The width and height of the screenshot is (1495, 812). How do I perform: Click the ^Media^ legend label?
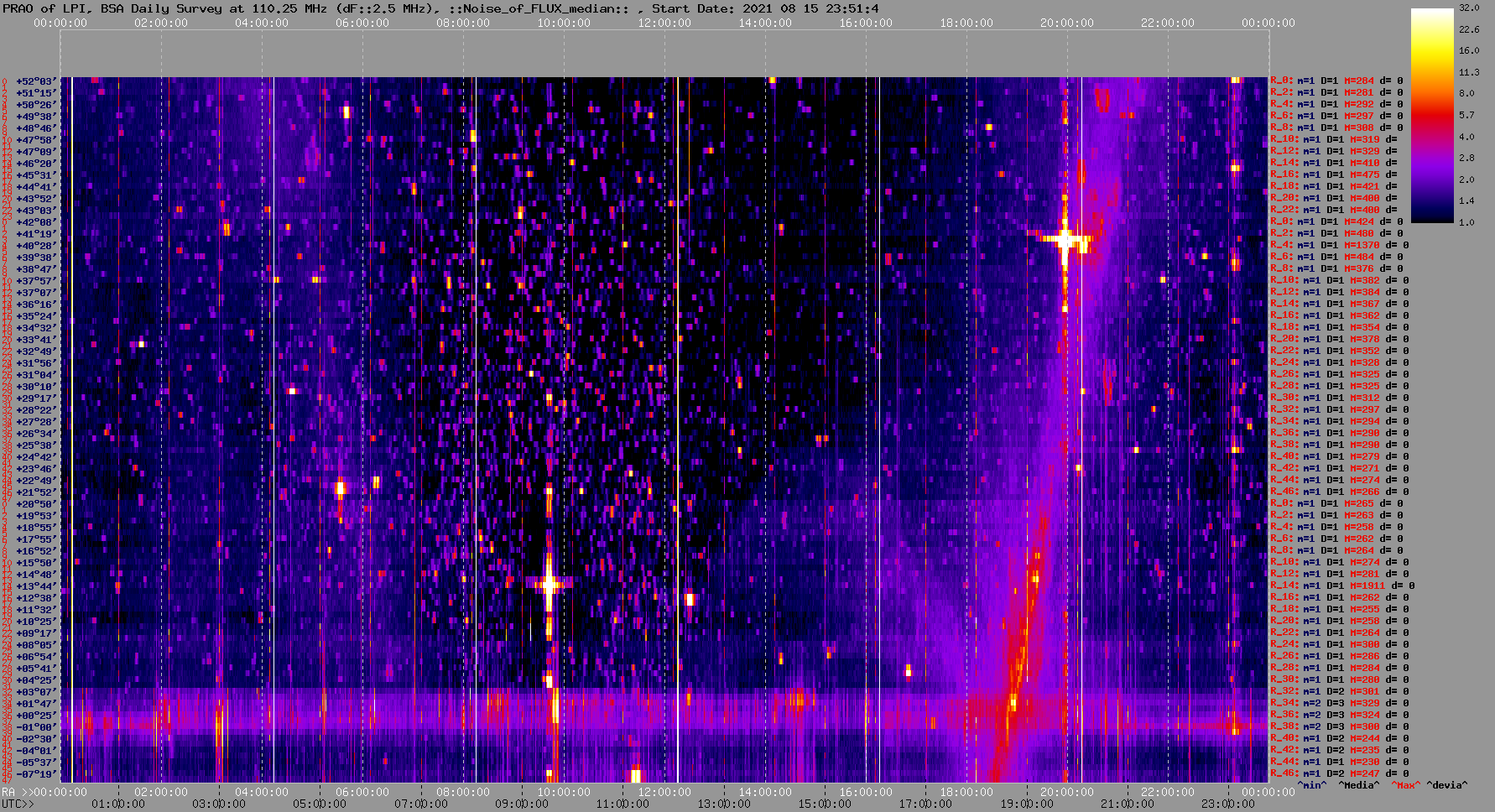coord(1359,785)
